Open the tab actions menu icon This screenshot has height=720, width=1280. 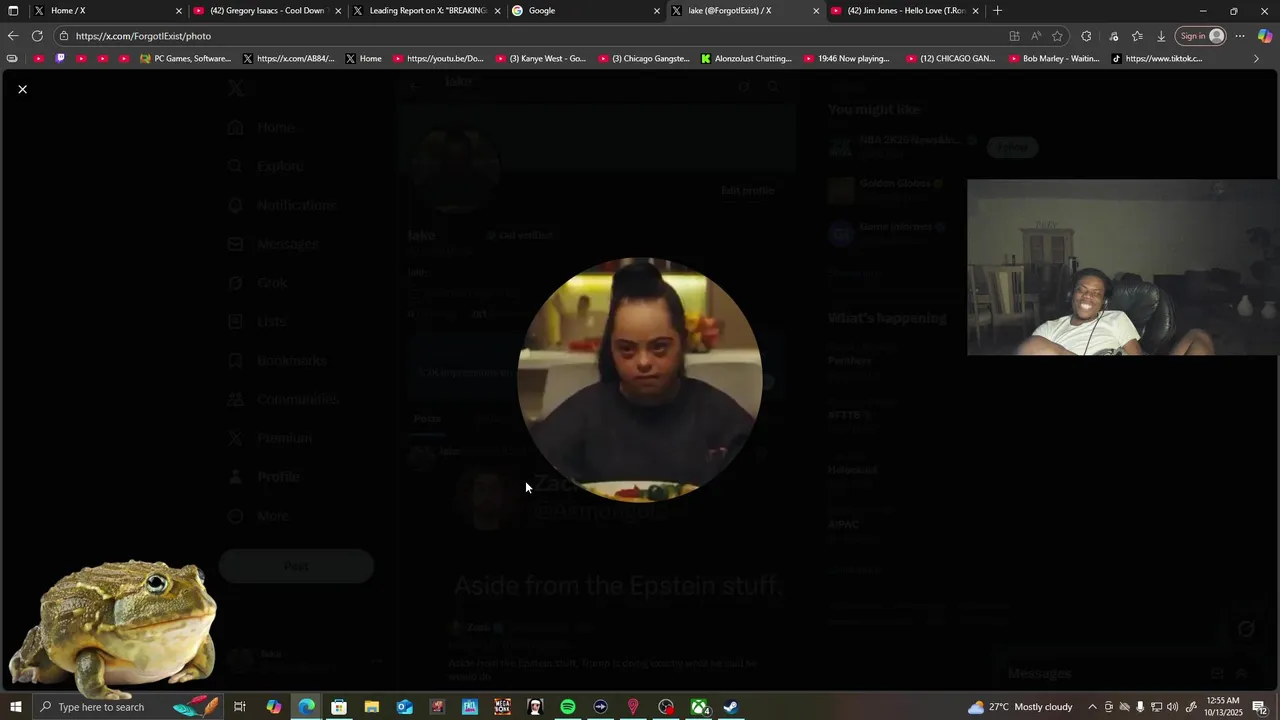pos(13,11)
